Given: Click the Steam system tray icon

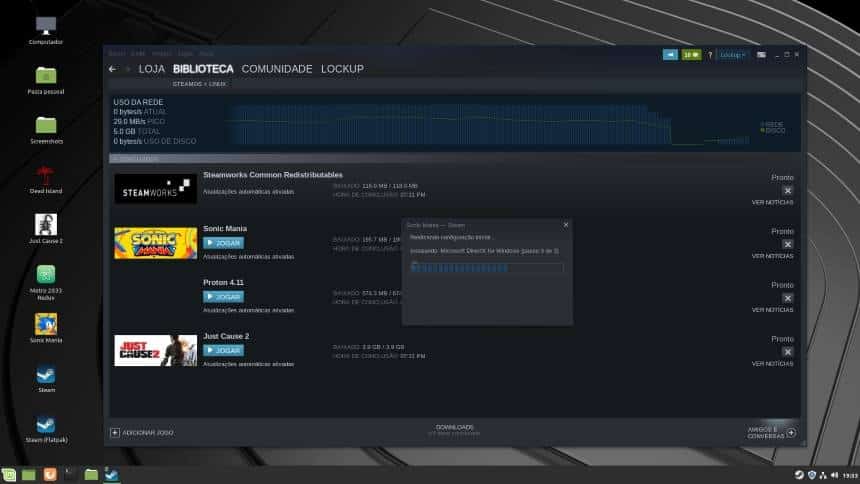Looking at the screenshot, I should pos(799,475).
